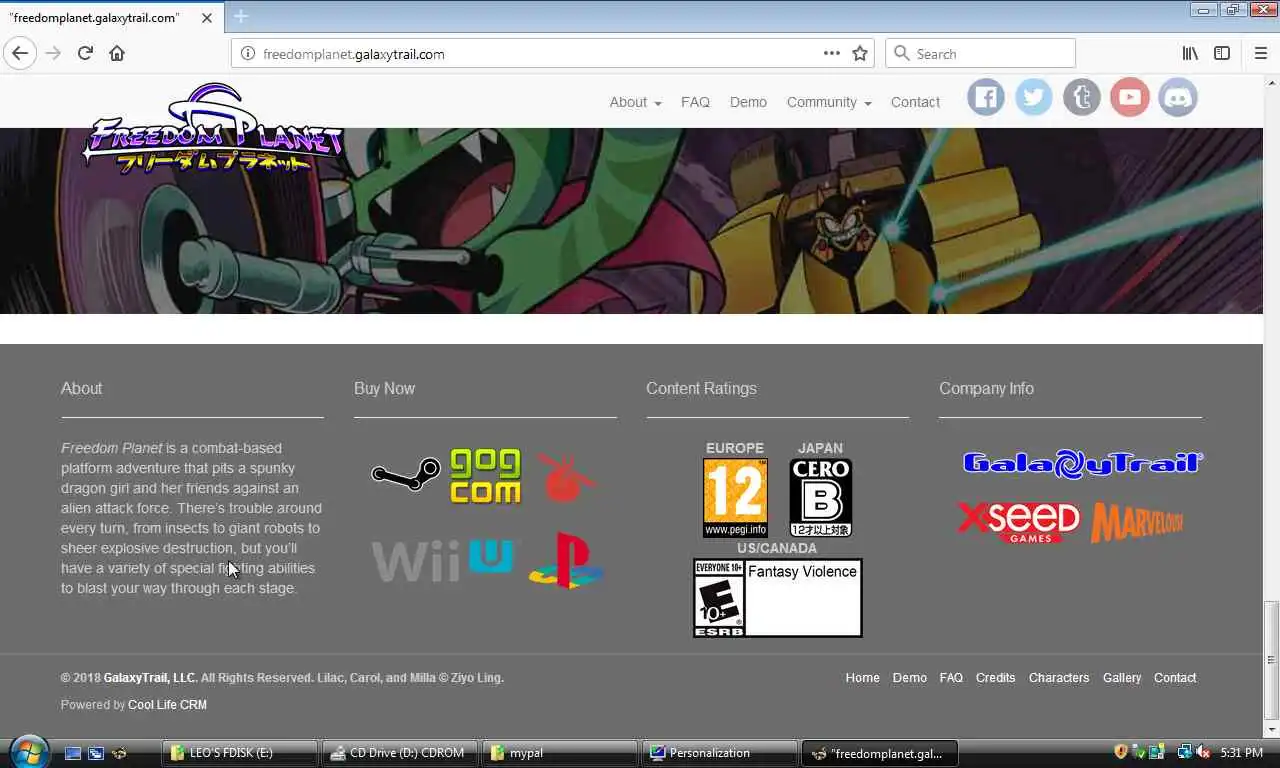Screen dimensions: 1280x768
Task: Buy the game on Steam
Action: [405, 473]
